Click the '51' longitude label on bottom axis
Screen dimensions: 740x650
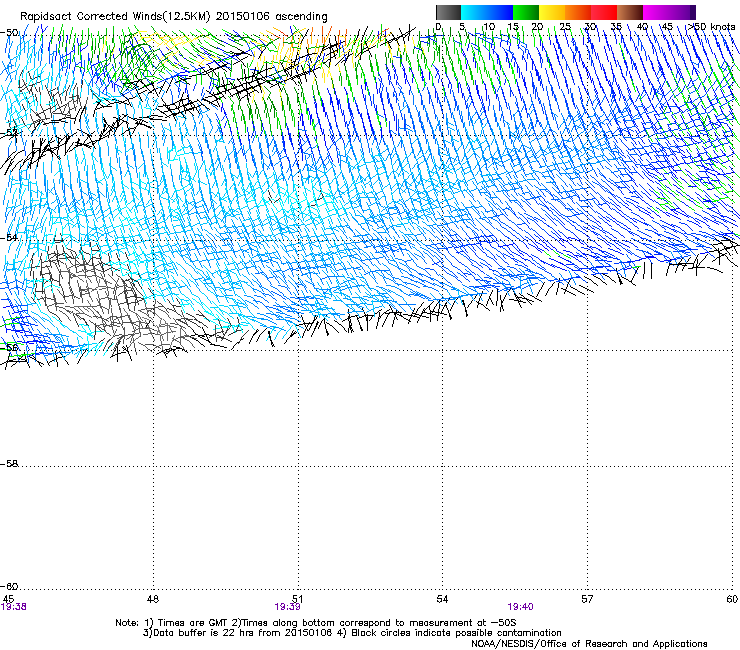(297, 599)
